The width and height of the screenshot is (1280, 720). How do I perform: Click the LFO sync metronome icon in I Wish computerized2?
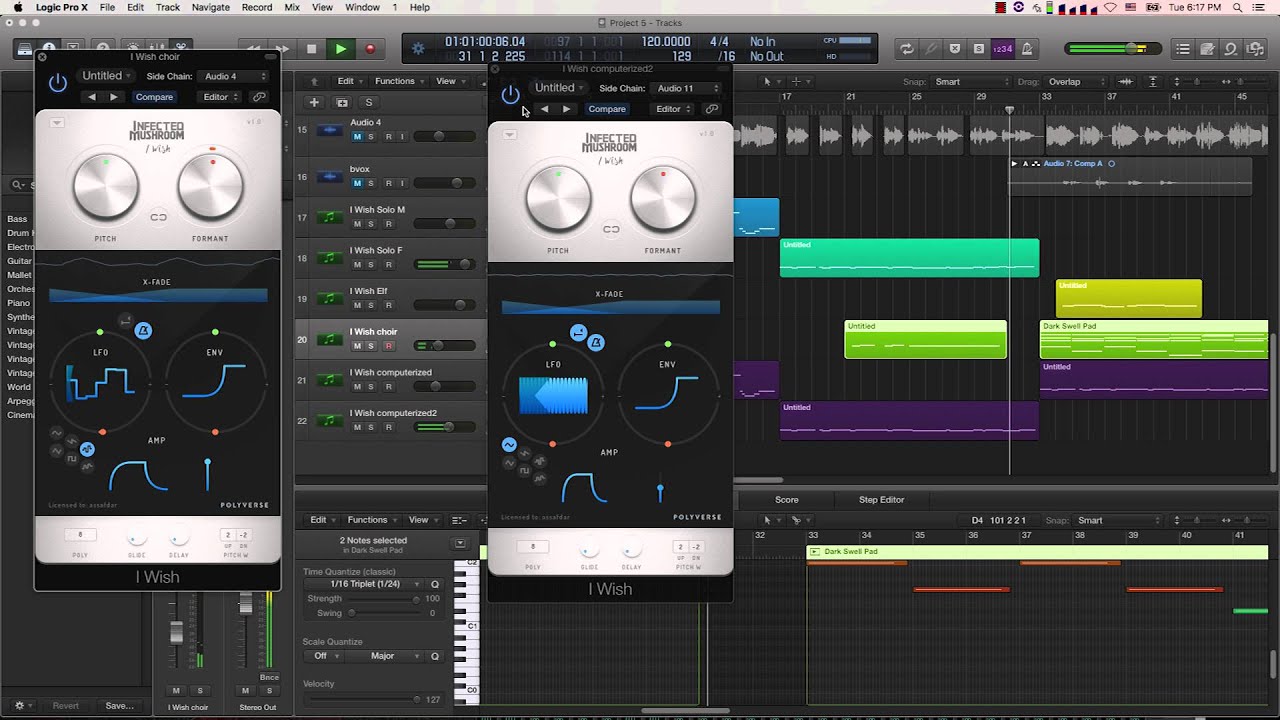pos(595,343)
